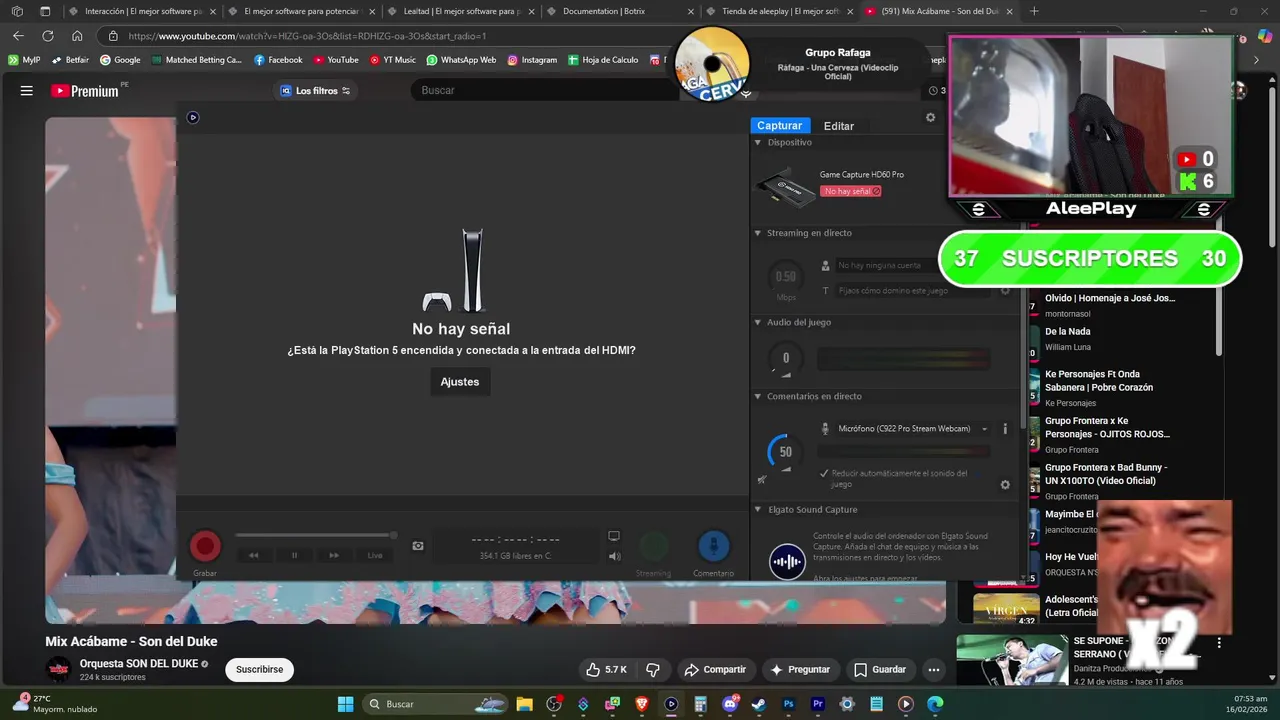Click the Elgato Sound Capture waveform icon
Image resolution: width=1280 pixels, height=720 pixels.
pos(787,561)
